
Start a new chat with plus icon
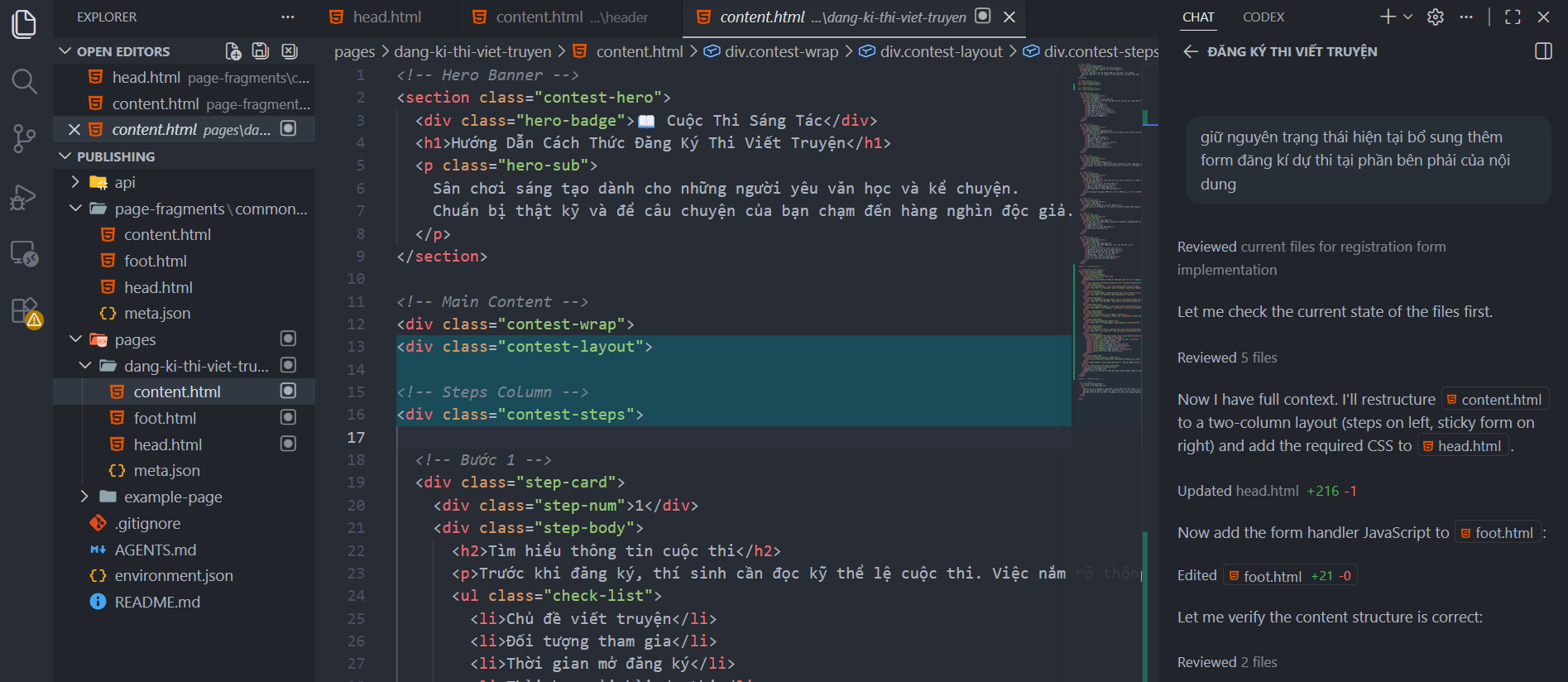point(1388,17)
